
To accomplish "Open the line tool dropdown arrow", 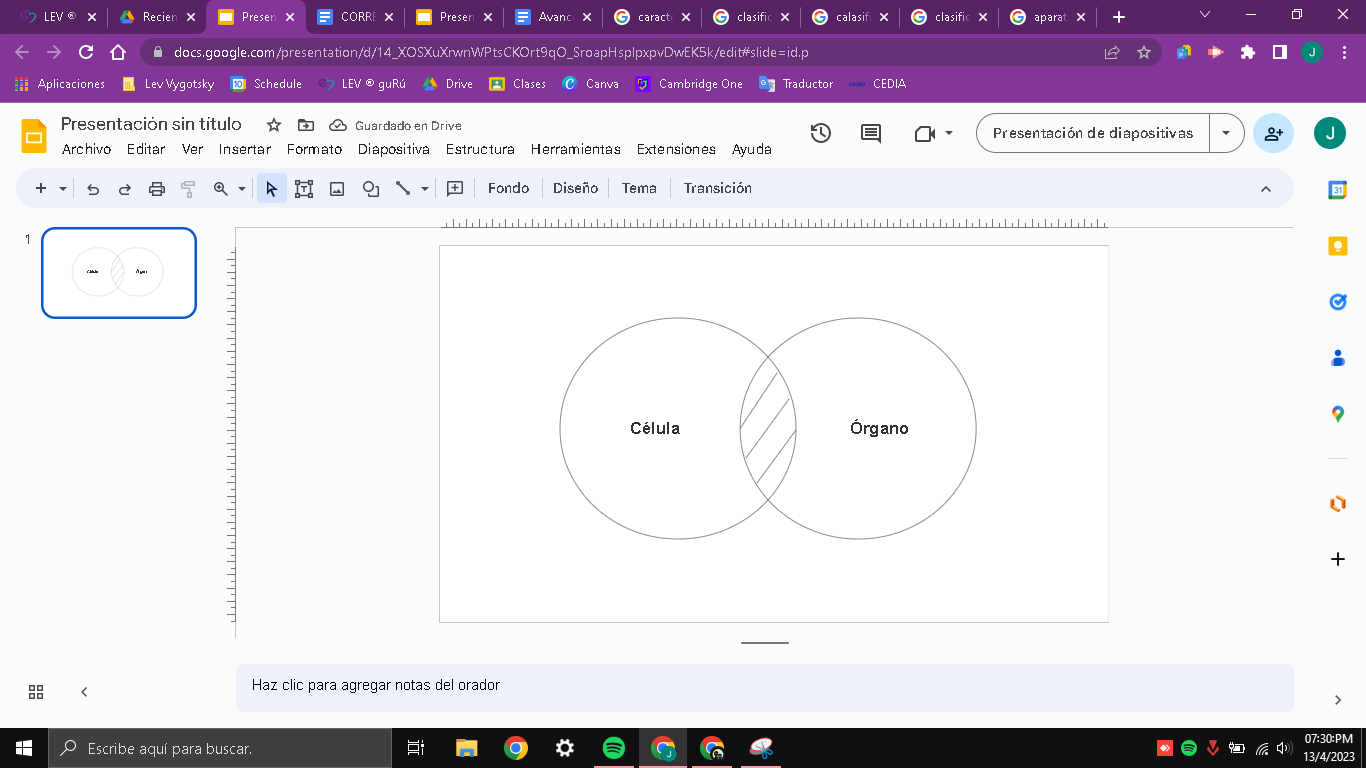I will point(425,188).
